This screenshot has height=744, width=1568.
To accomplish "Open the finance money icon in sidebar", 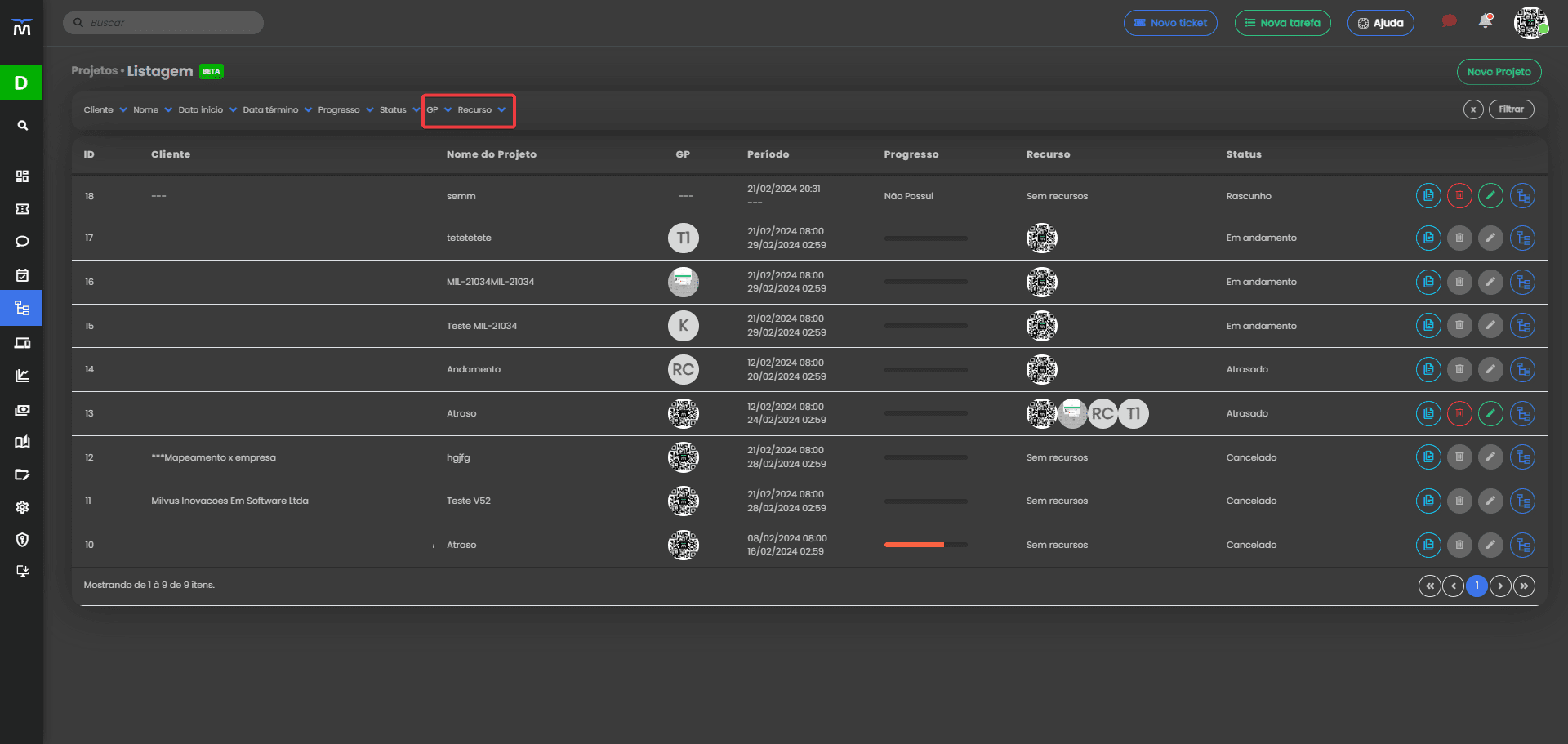I will (23, 410).
